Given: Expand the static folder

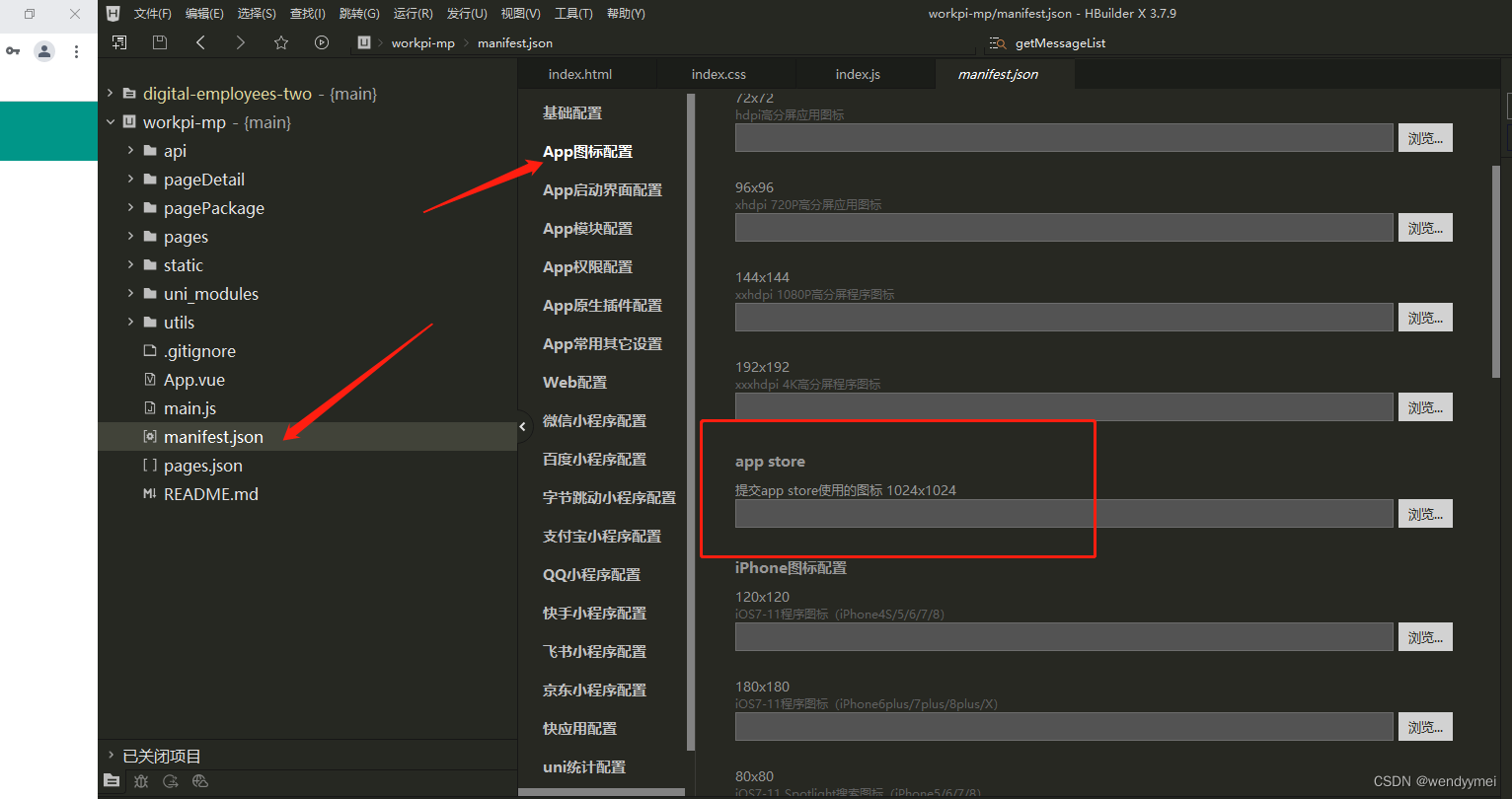Looking at the screenshot, I should point(130,265).
